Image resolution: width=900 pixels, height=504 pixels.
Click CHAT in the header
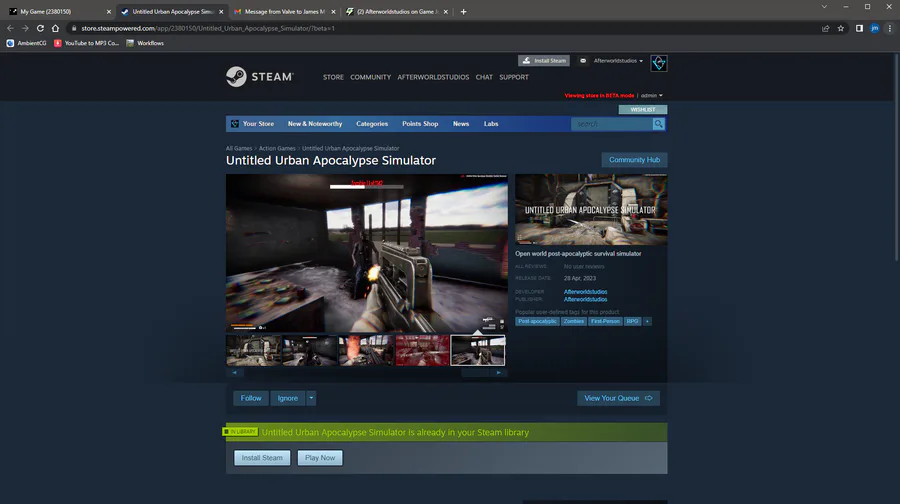(484, 77)
